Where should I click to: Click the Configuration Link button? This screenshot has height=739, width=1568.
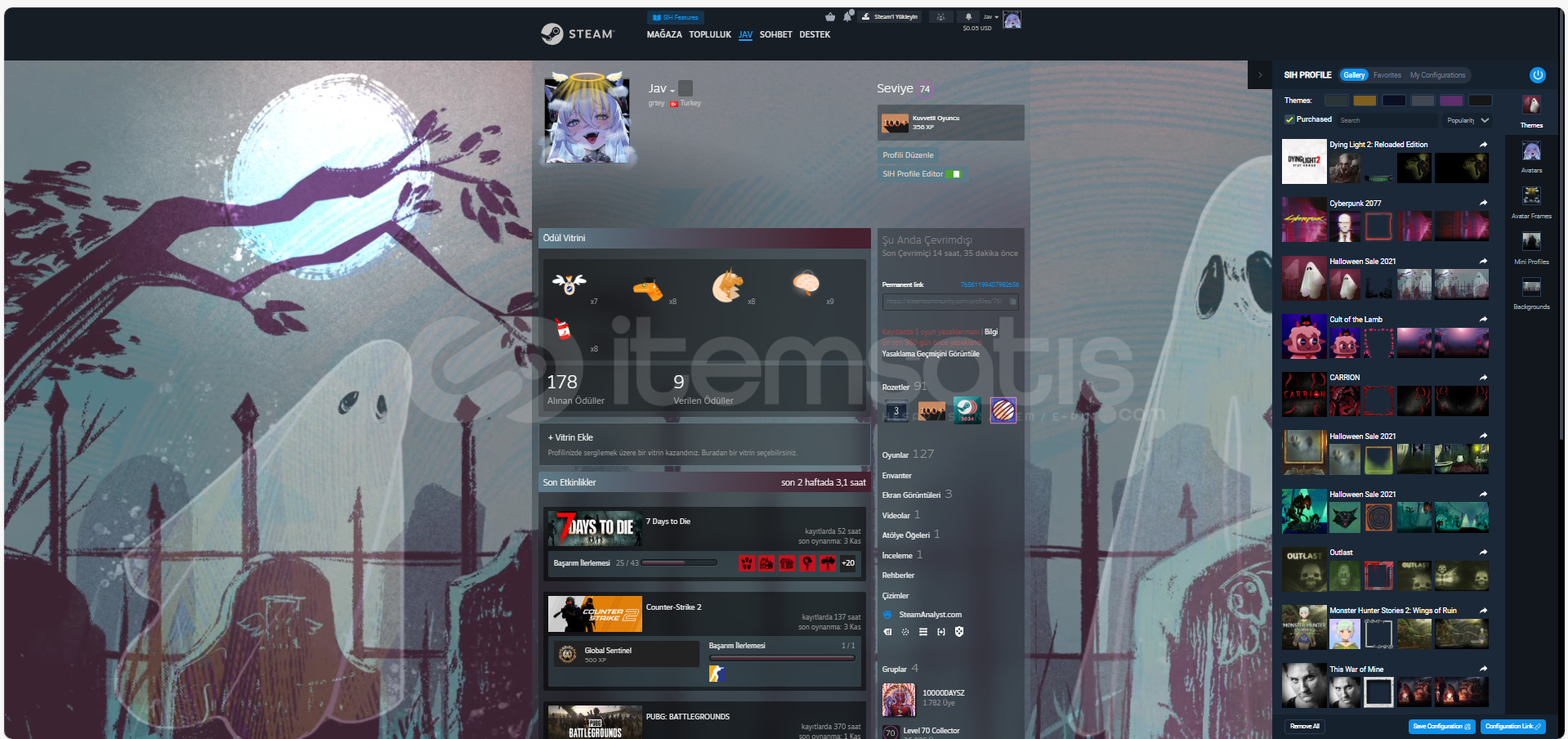[x=1513, y=726]
